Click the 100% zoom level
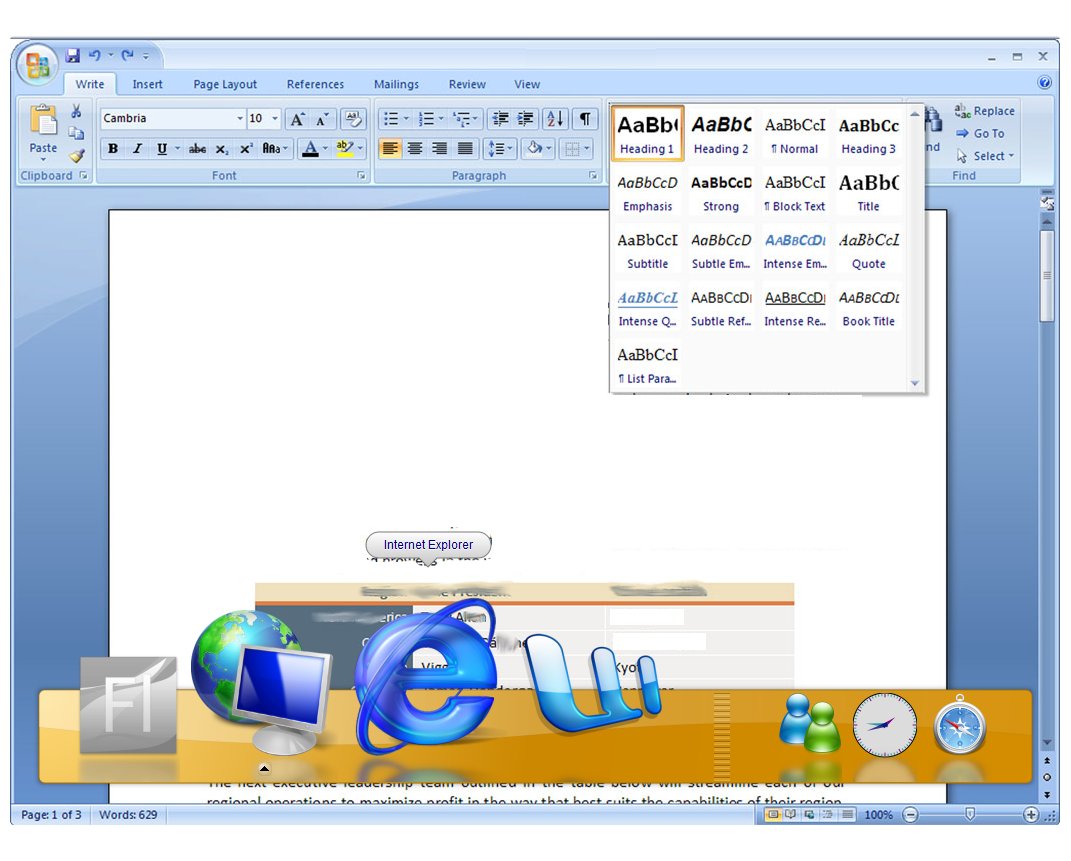 (878, 815)
